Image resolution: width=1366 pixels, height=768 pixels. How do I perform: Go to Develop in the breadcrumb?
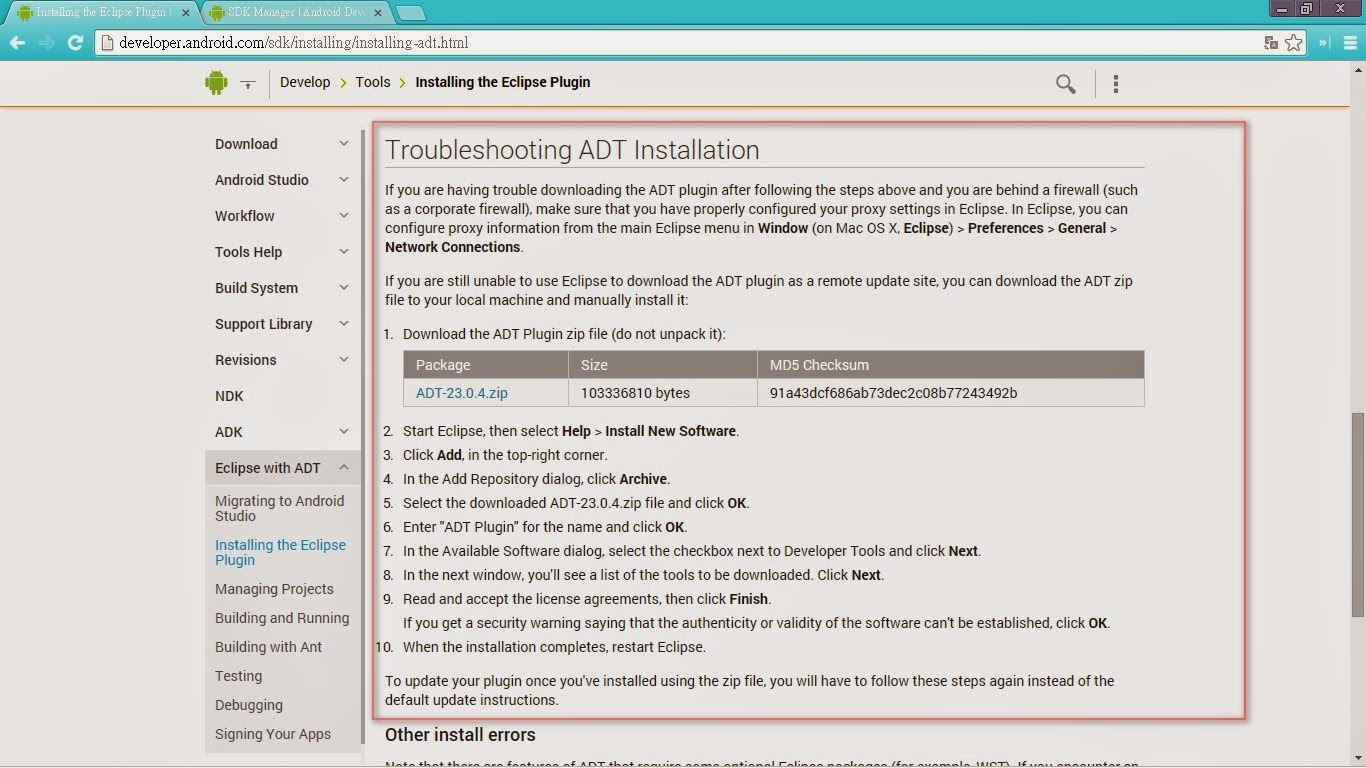(x=305, y=82)
